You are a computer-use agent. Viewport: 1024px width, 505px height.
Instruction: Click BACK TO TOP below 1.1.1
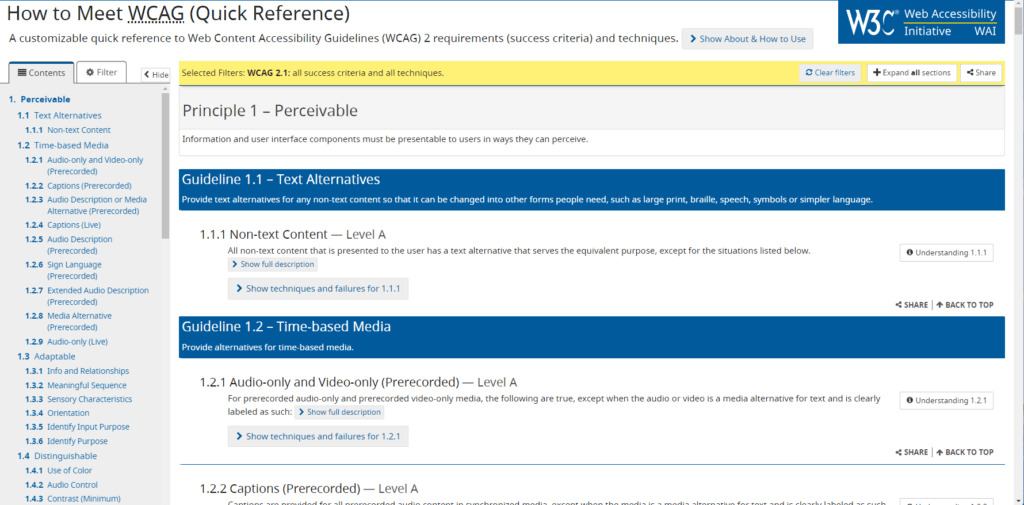point(965,305)
